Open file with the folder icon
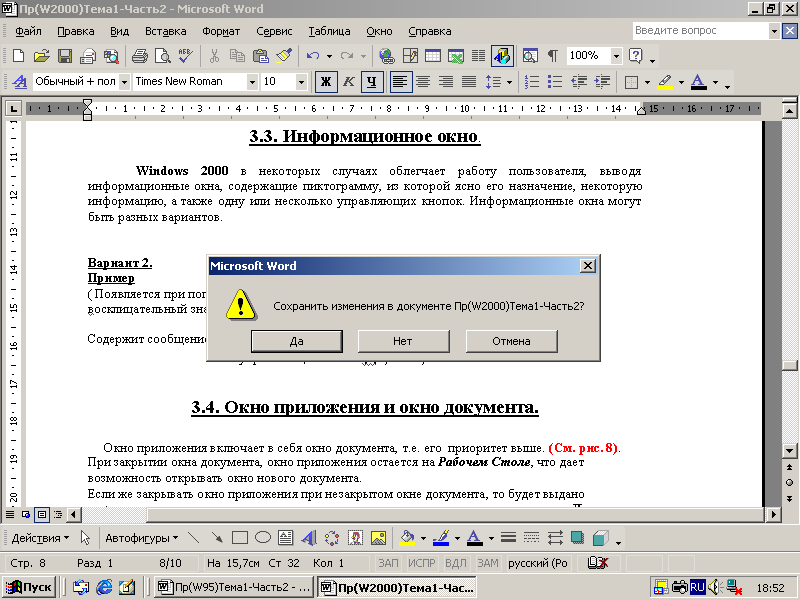Image resolution: width=800 pixels, height=600 pixels. [42, 56]
